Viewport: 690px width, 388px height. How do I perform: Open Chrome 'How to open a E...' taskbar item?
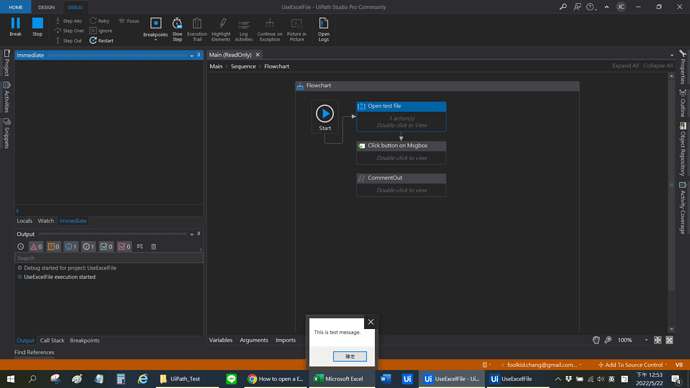tap(276, 379)
